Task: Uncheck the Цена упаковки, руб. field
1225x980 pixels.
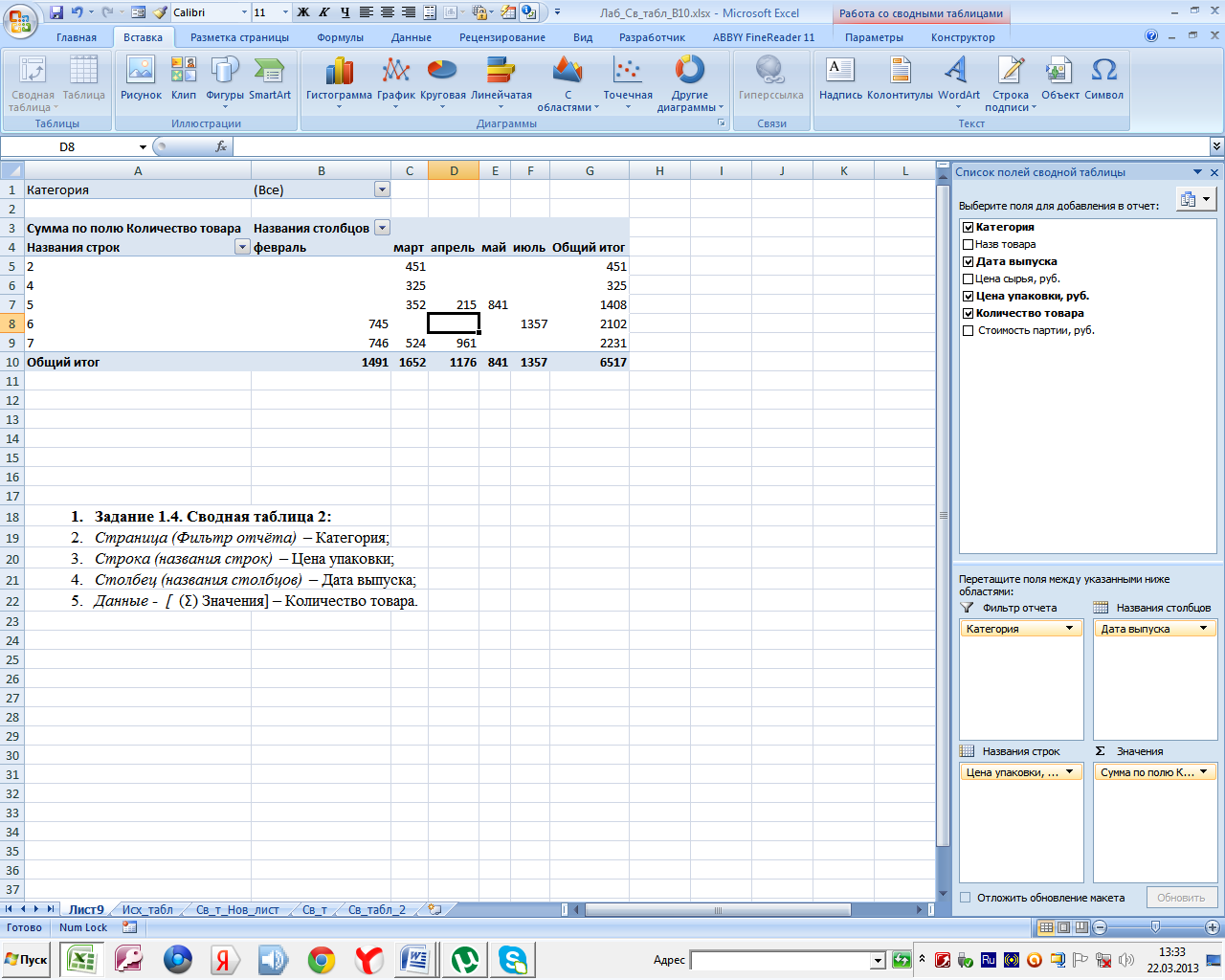Action: click(x=968, y=296)
